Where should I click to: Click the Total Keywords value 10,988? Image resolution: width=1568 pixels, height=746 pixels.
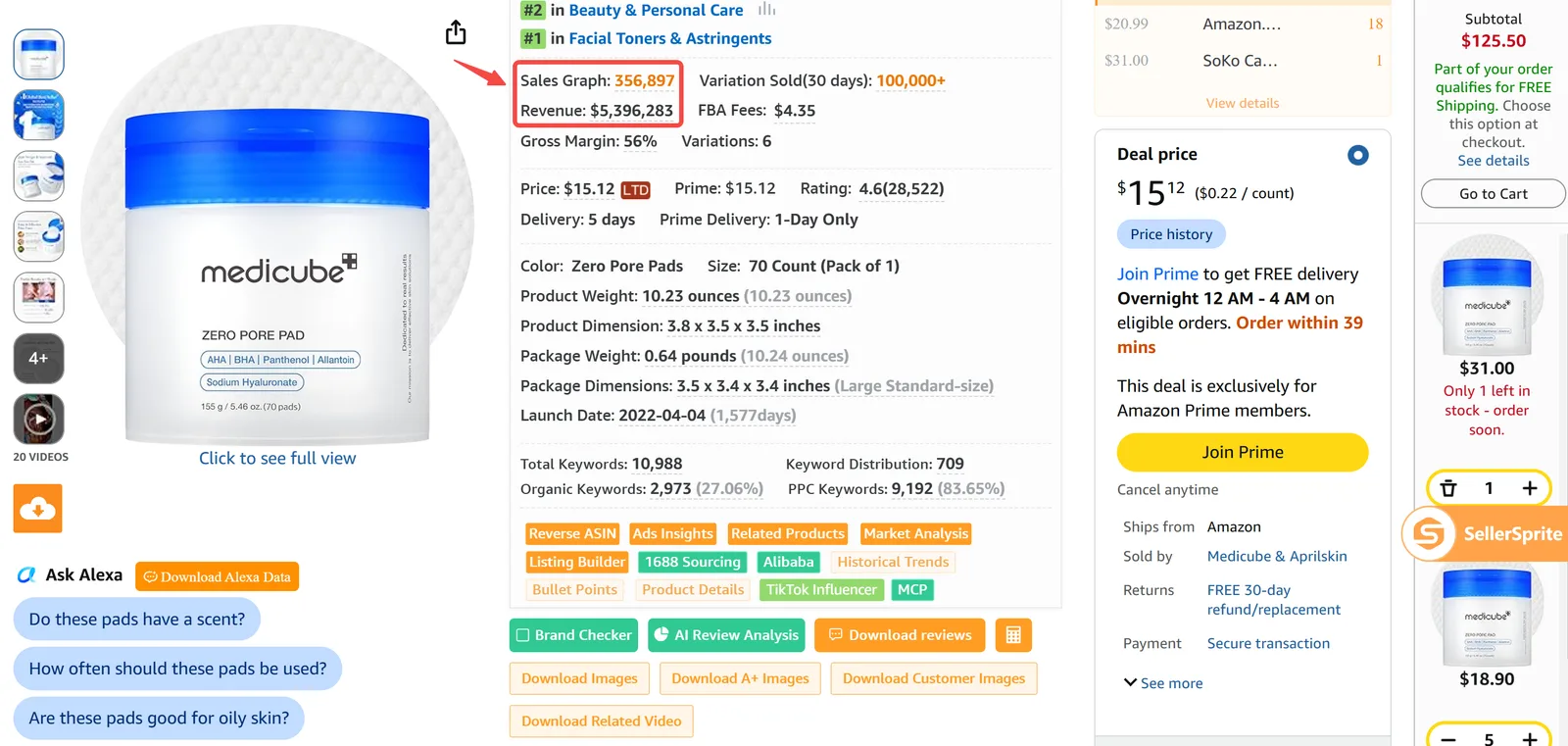(657, 464)
